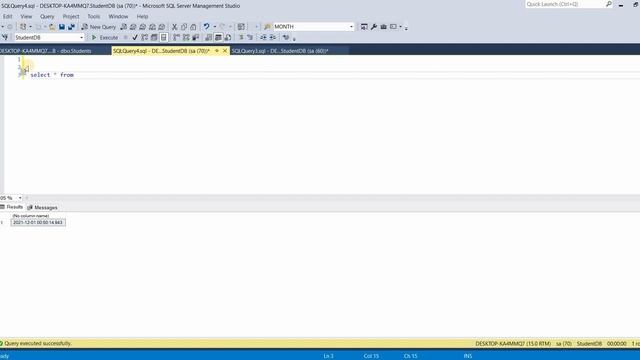Create a DAX query
Screen dimensions: 640x360
pyautogui.click(x=162, y=27)
